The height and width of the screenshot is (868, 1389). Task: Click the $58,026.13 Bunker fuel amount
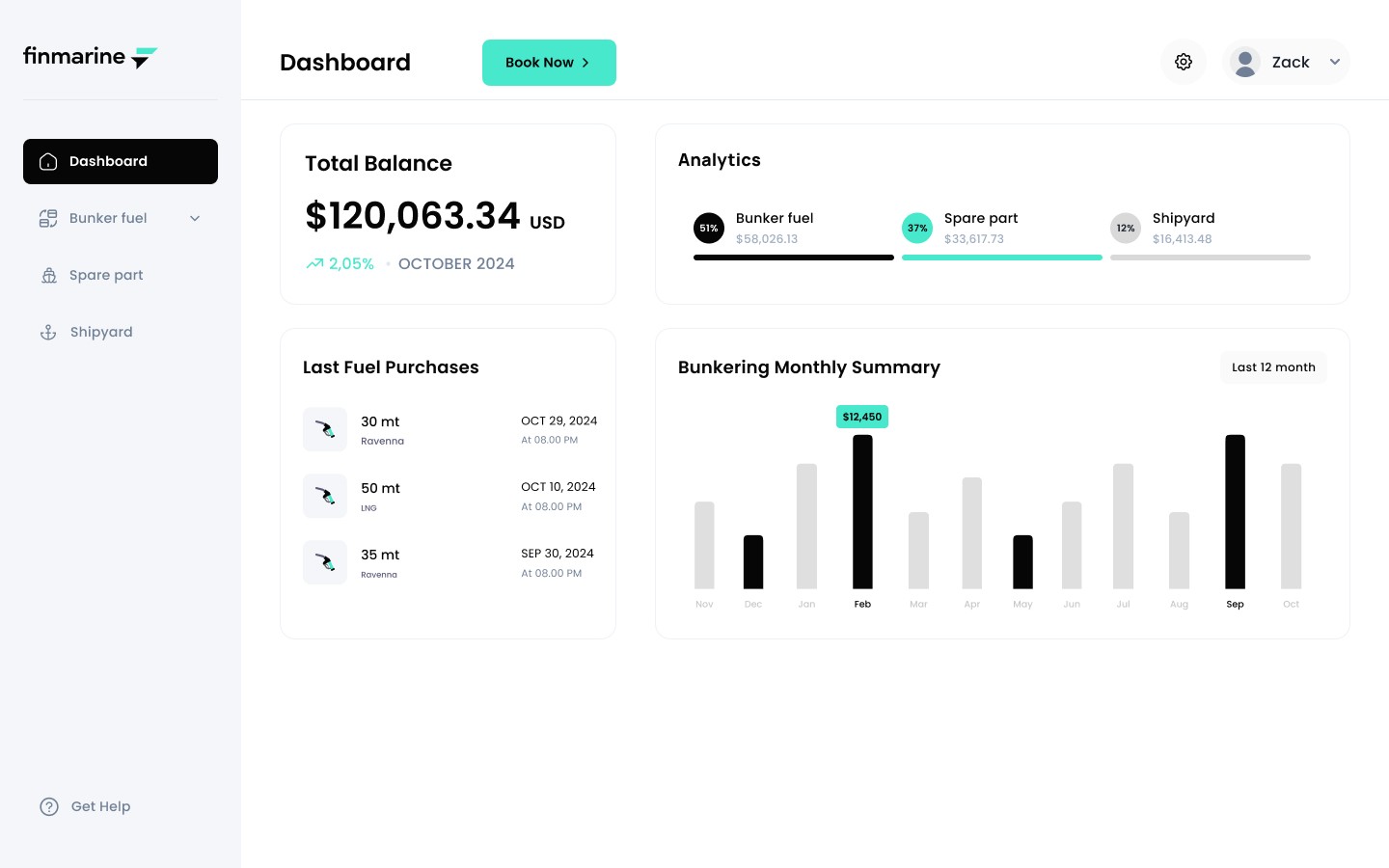click(x=767, y=239)
